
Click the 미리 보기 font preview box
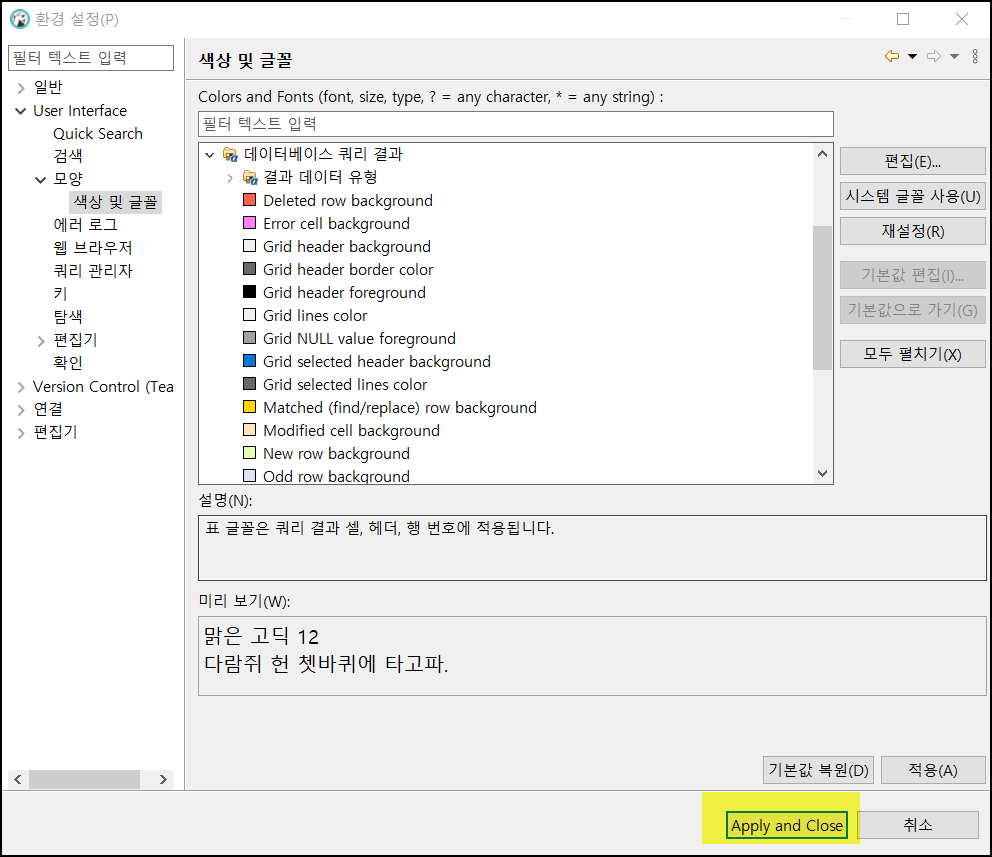pos(592,656)
